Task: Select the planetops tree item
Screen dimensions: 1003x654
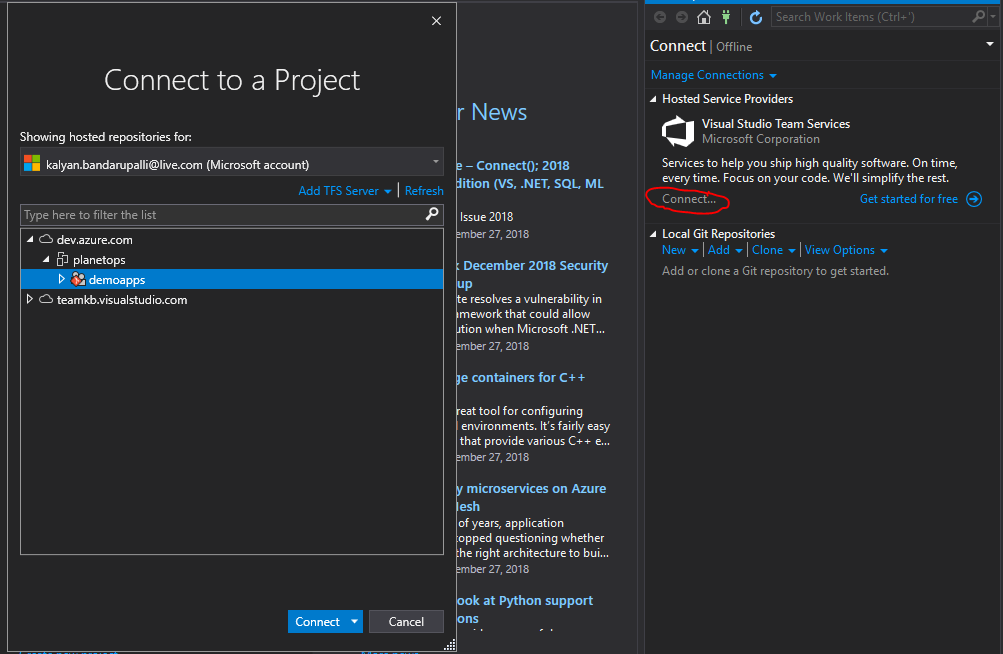Action: (99, 260)
